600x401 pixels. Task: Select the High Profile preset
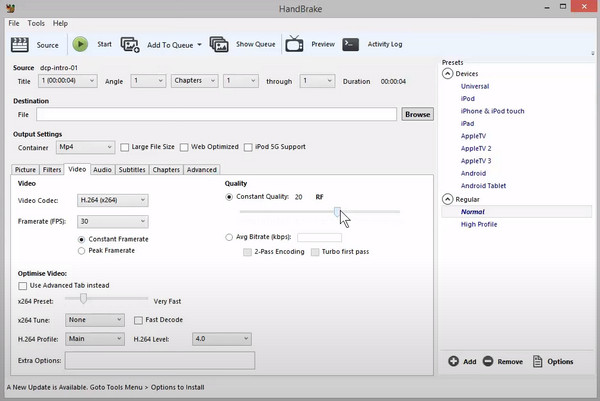(x=479, y=225)
